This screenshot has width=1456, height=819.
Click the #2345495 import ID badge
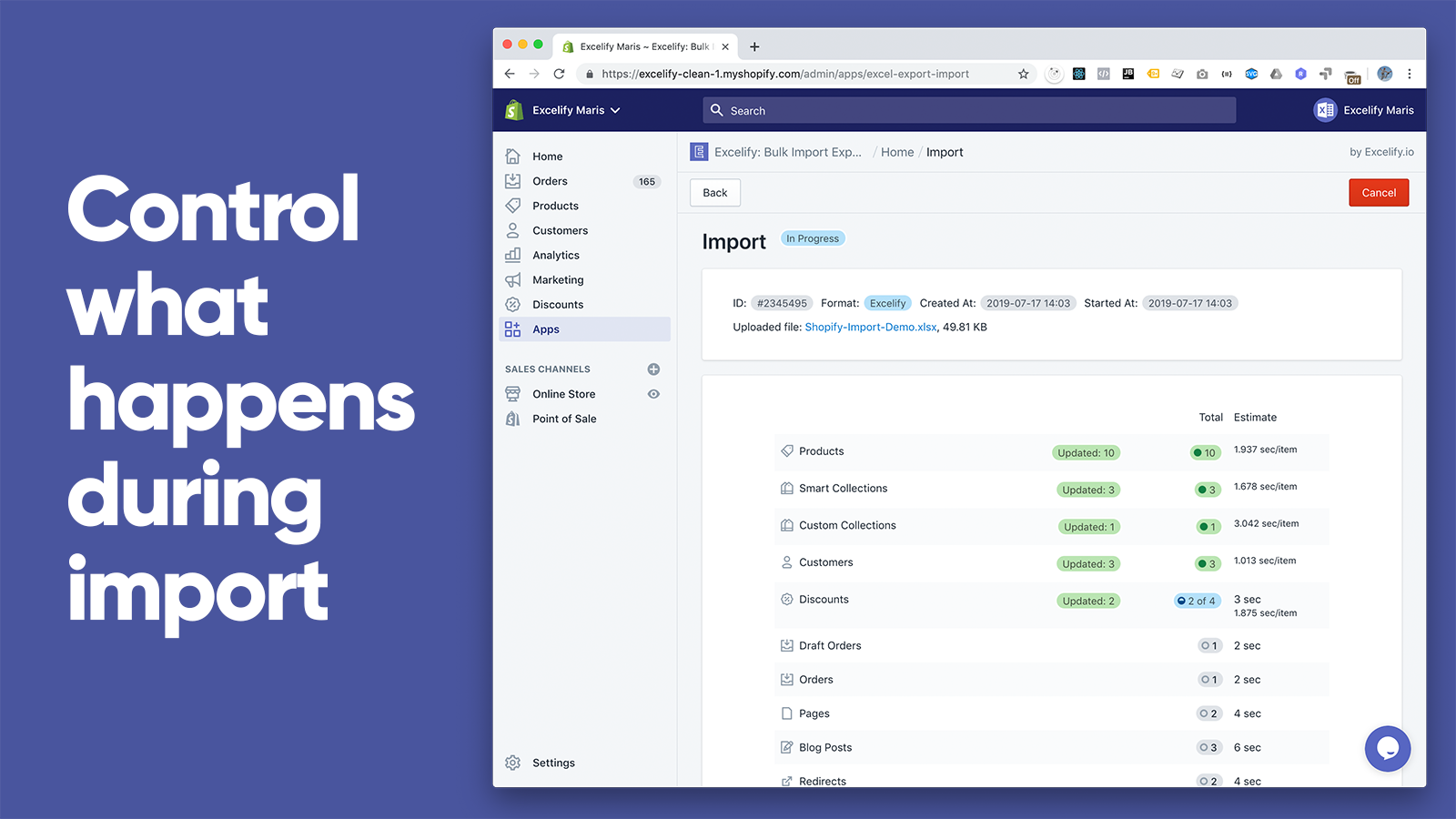point(782,303)
